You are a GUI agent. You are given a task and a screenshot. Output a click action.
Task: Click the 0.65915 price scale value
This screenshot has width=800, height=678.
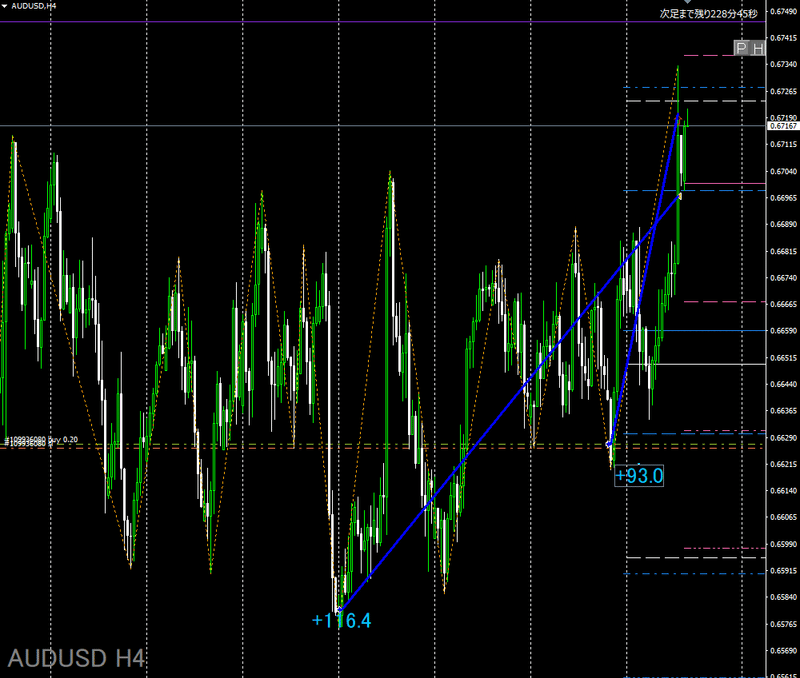click(x=783, y=571)
